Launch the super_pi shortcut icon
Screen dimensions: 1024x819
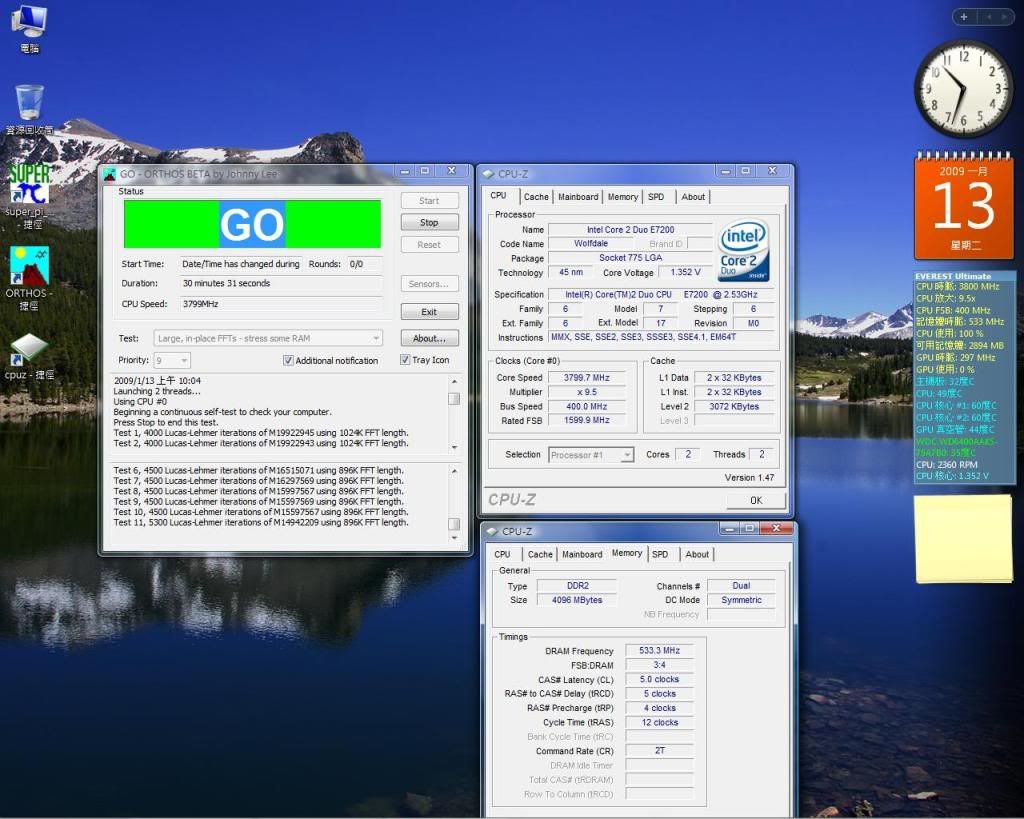point(29,196)
